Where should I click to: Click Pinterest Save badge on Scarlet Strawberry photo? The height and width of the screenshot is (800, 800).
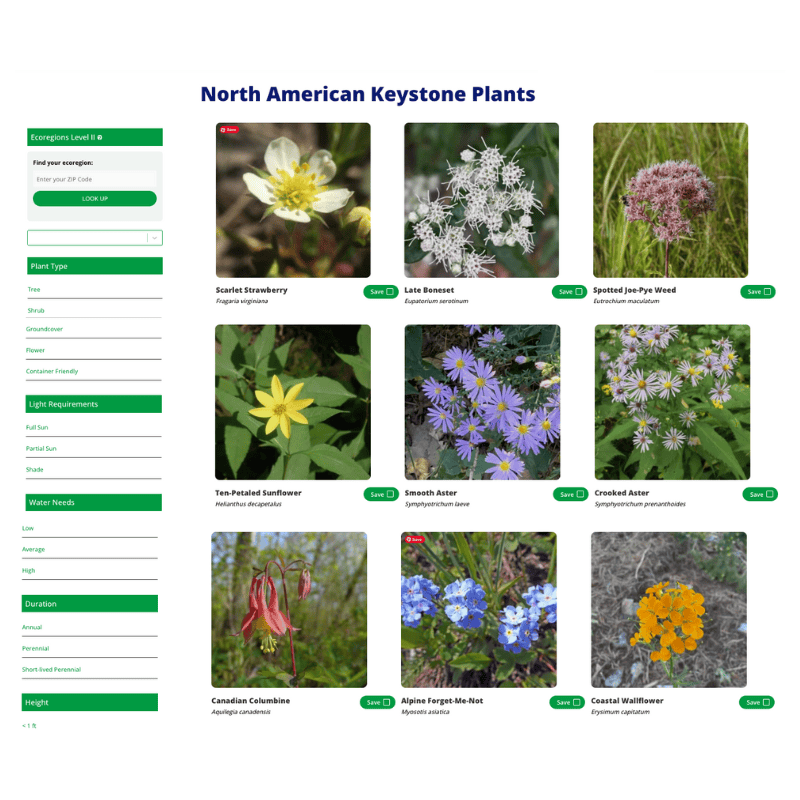[x=229, y=130]
